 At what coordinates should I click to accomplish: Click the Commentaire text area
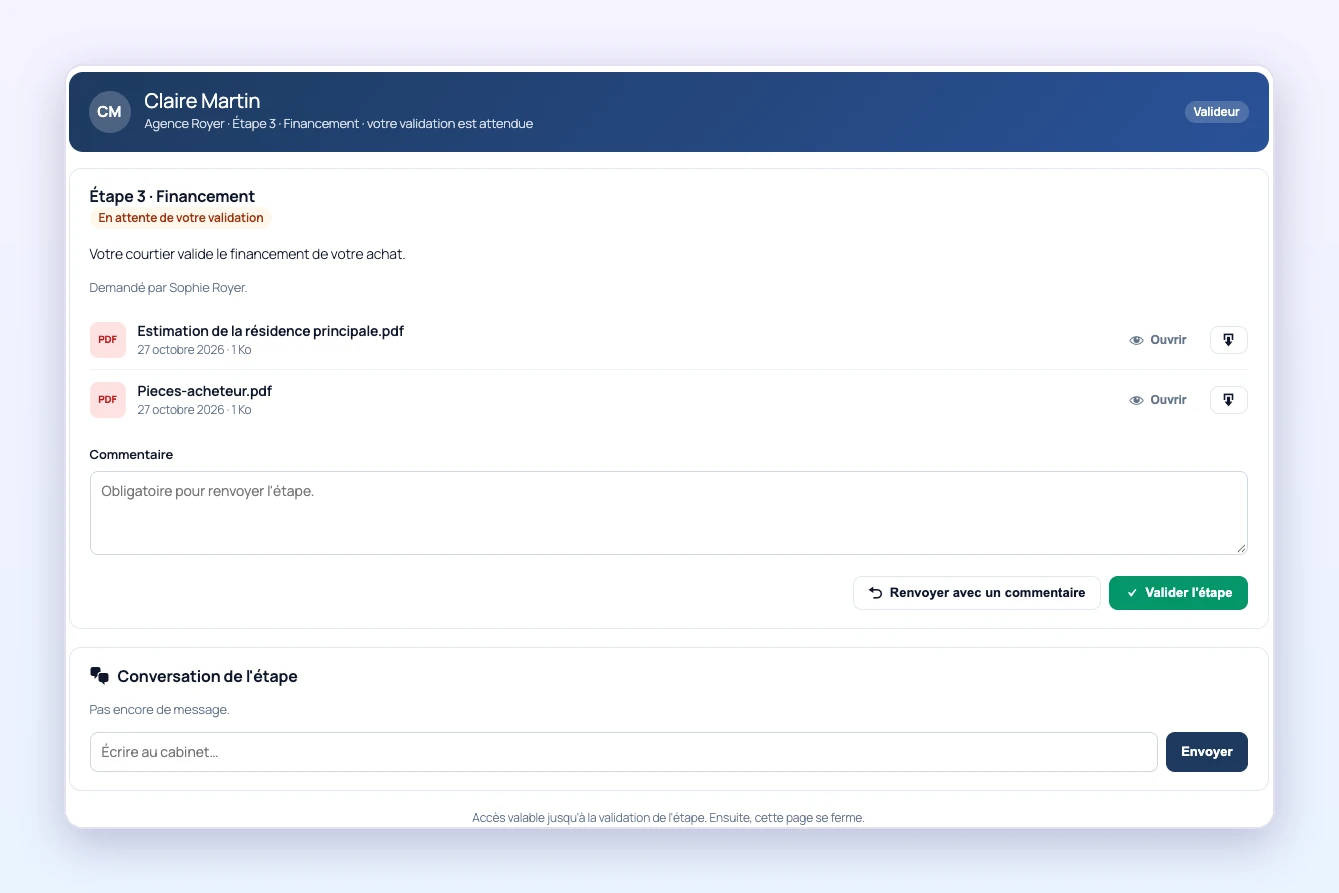coord(668,513)
